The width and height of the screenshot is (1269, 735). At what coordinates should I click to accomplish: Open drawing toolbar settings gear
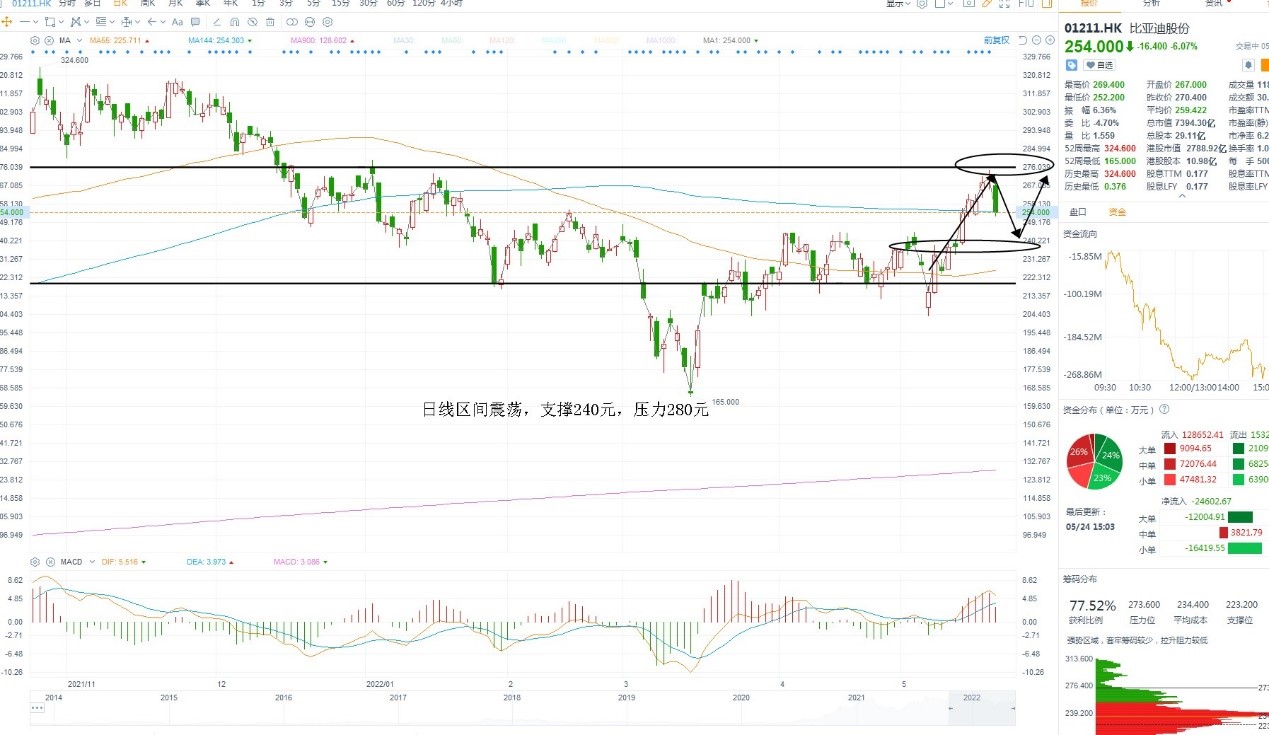pyautogui.click(x=328, y=22)
